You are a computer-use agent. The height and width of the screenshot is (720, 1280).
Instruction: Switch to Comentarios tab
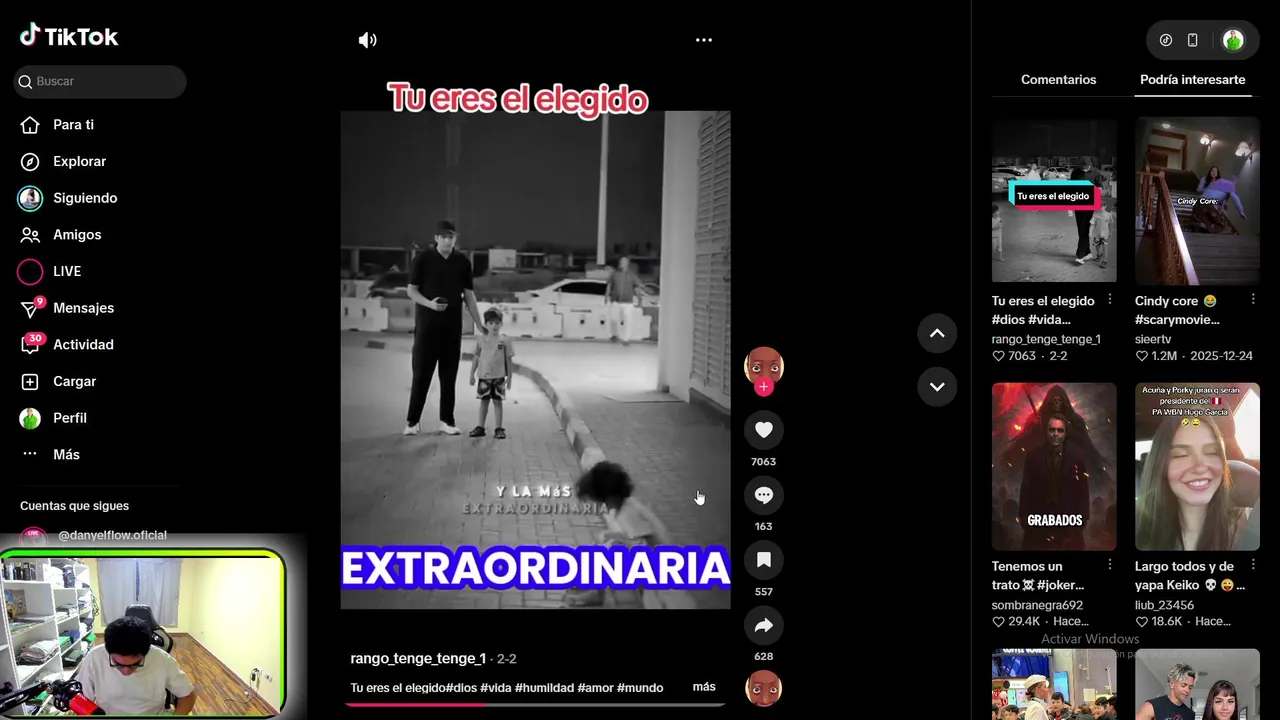pos(1058,80)
